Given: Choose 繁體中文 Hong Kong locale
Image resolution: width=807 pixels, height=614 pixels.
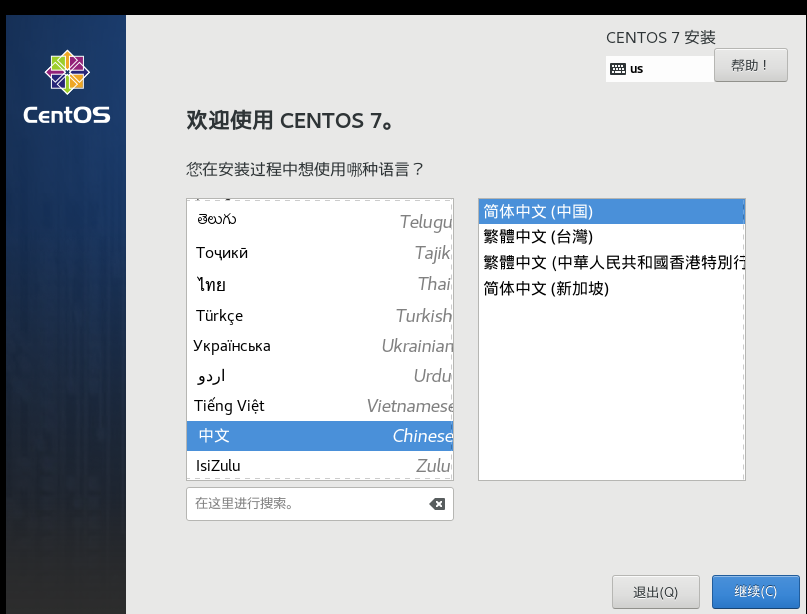Looking at the screenshot, I should 611,262.
